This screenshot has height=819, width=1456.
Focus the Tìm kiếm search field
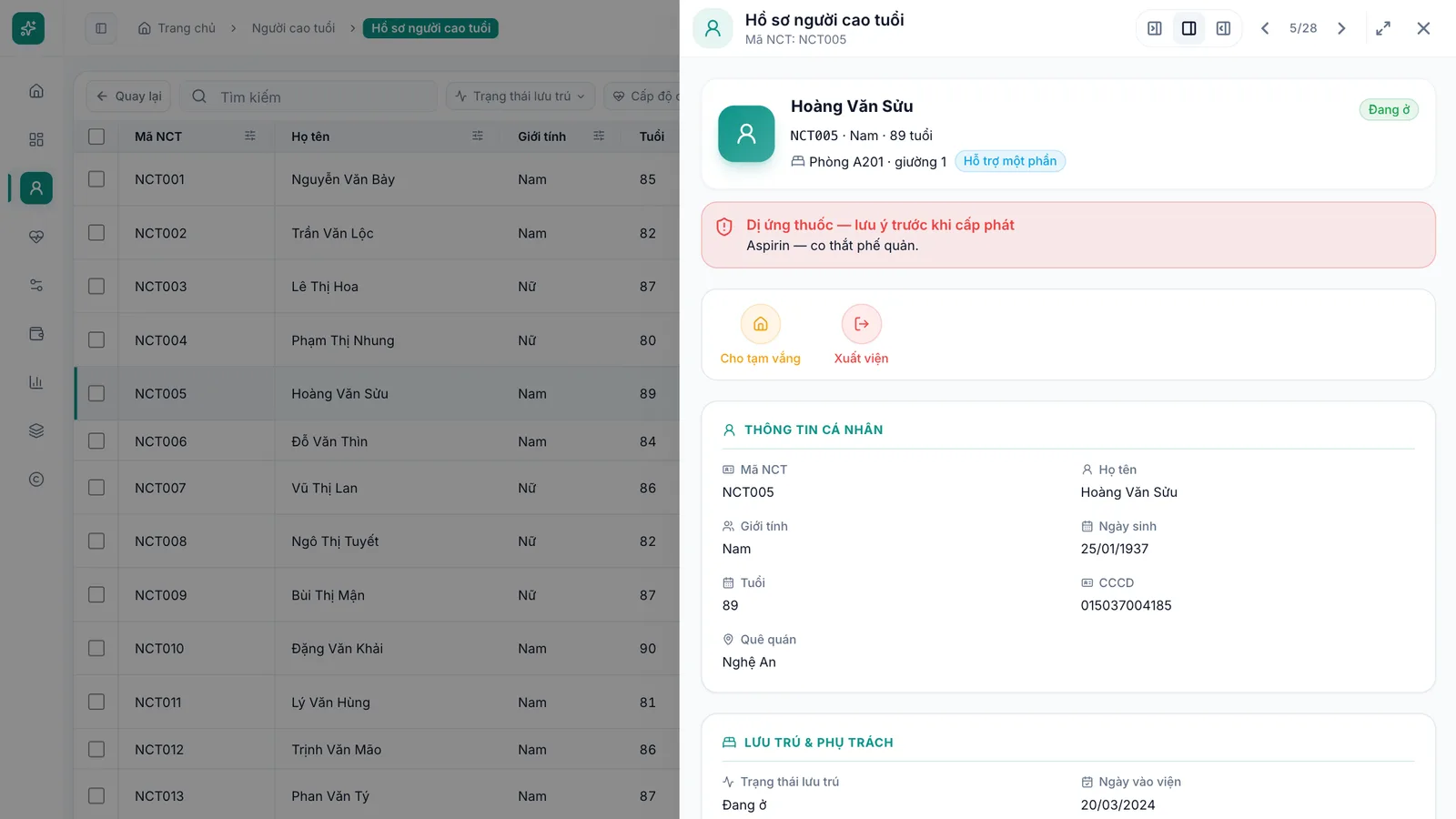[309, 96]
